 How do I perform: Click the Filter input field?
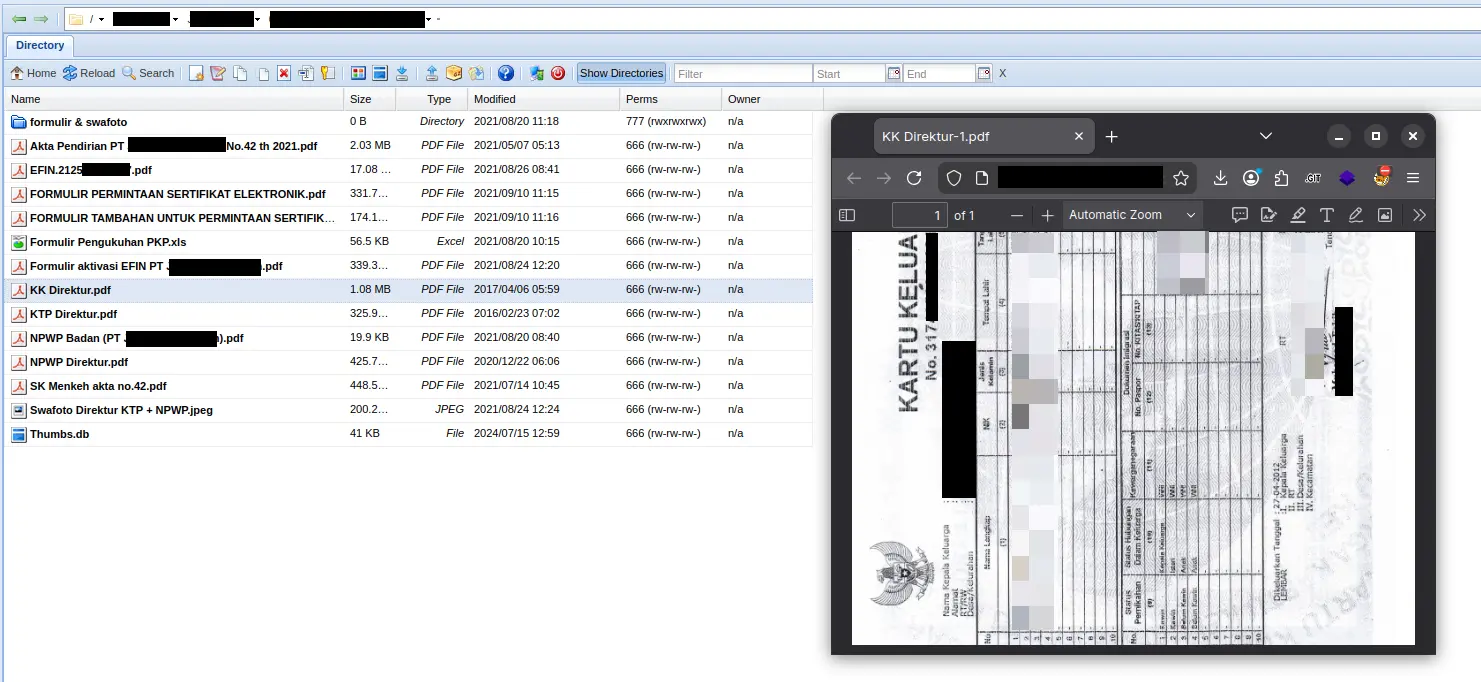tap(743, 74)
